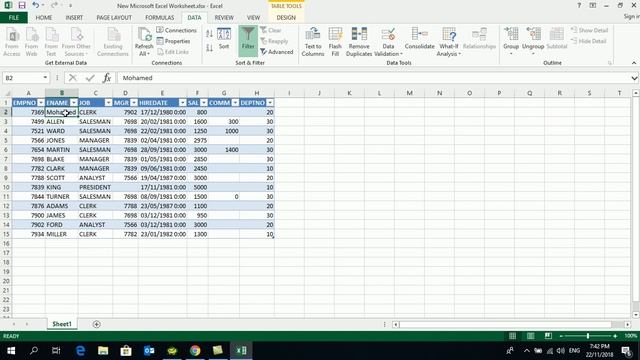Open the DESIGN table tools tab
This screenshot has width=640, height=360.
click(x=286, y=18)
